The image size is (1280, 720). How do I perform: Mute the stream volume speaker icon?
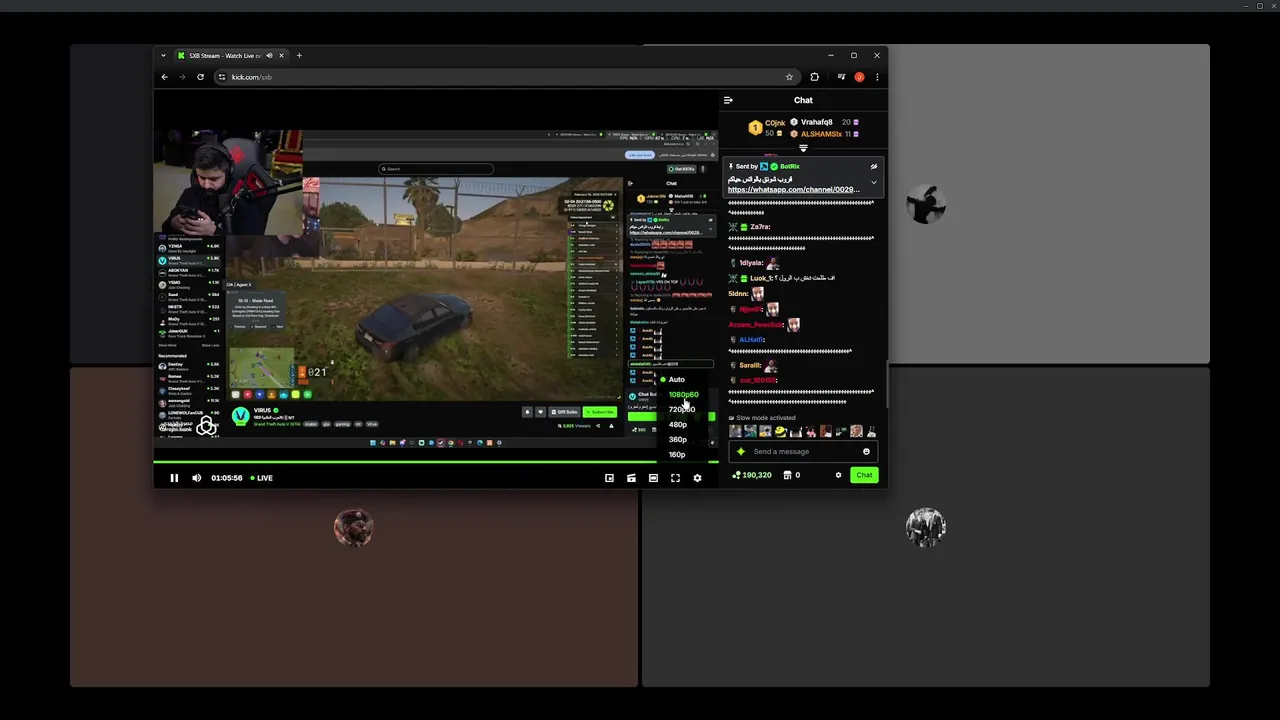tap(196, 478)
